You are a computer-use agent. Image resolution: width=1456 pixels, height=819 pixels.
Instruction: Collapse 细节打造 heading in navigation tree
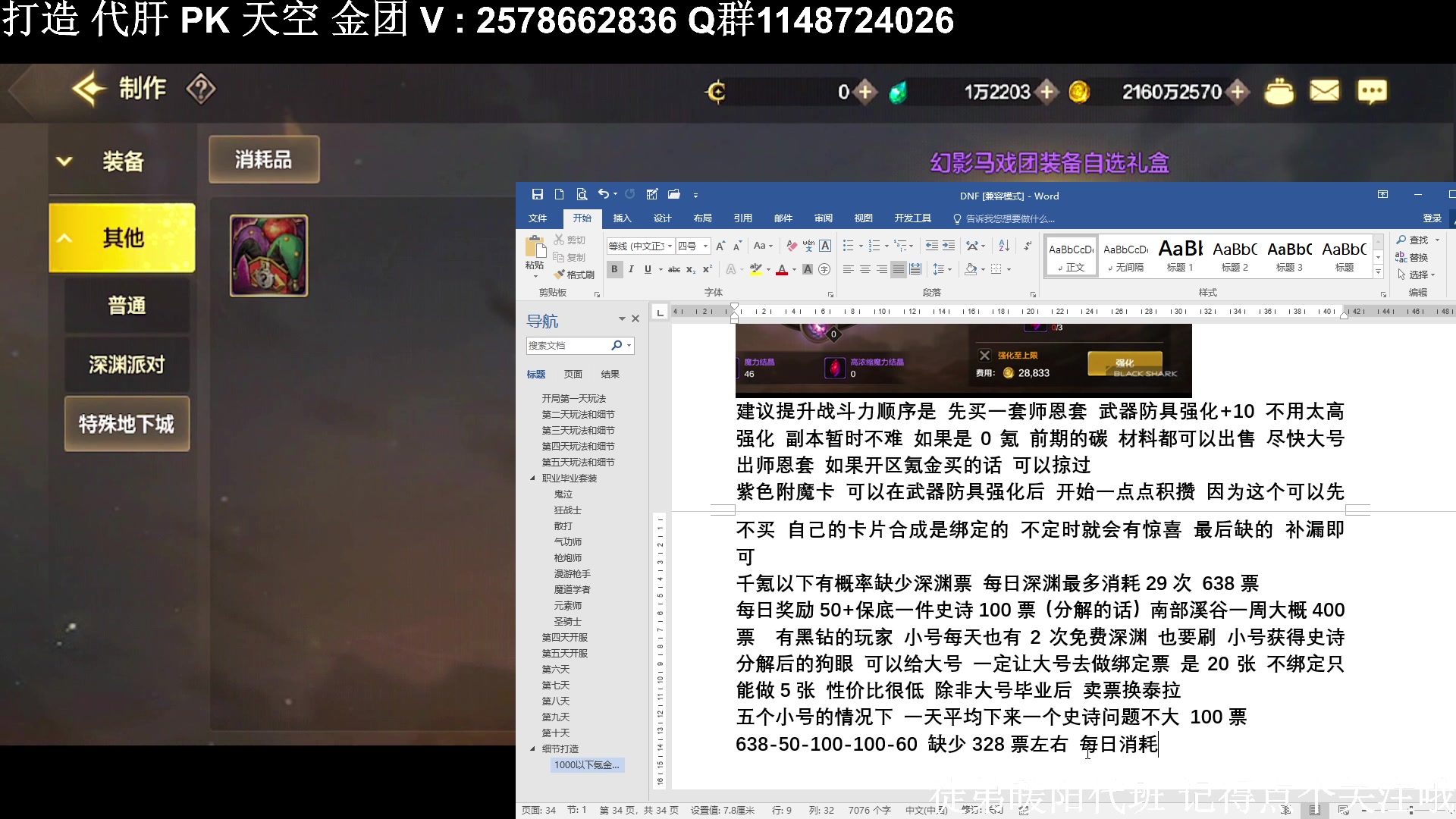coord(532,748)
